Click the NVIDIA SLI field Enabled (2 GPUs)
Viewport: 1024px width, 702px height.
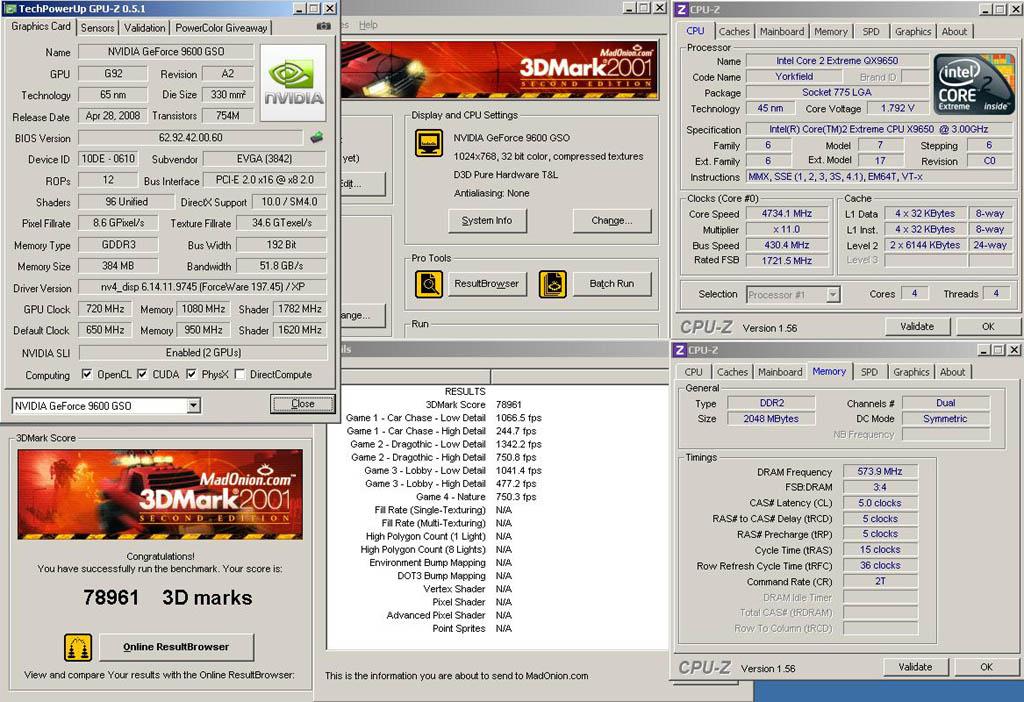pyautogui.click(x=203, y=353)
